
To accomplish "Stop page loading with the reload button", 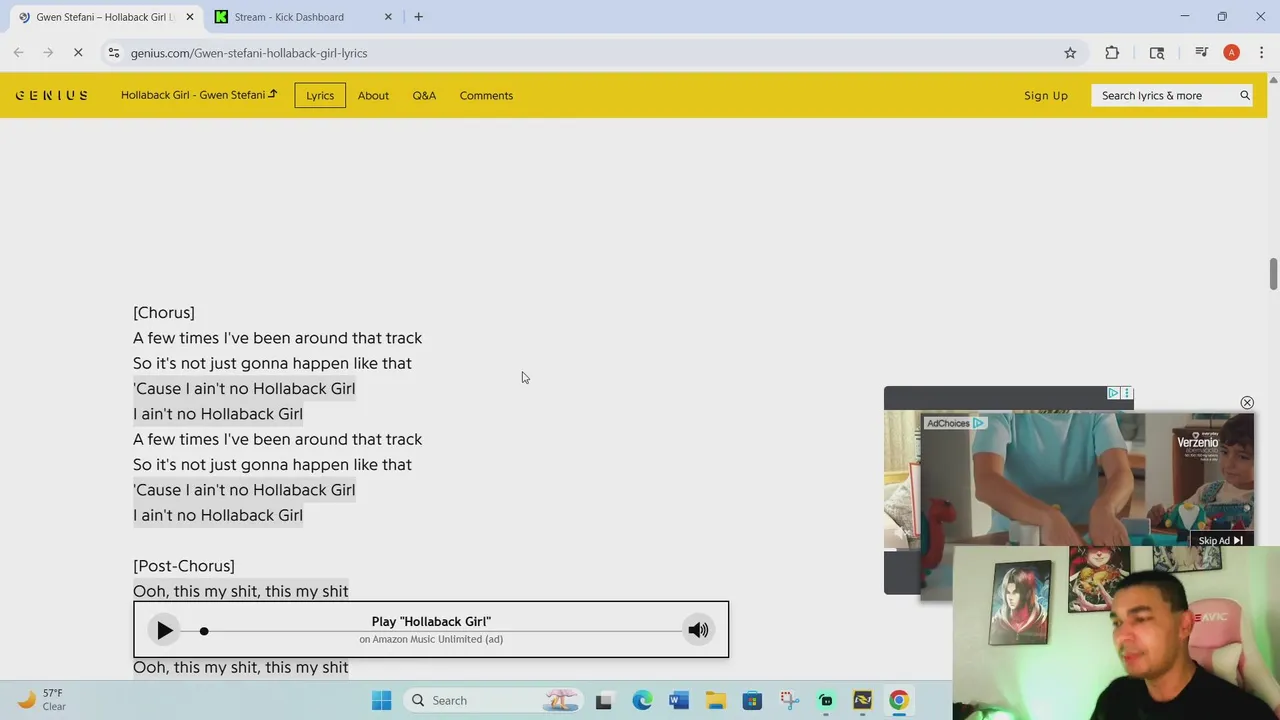I will point(78,53).
